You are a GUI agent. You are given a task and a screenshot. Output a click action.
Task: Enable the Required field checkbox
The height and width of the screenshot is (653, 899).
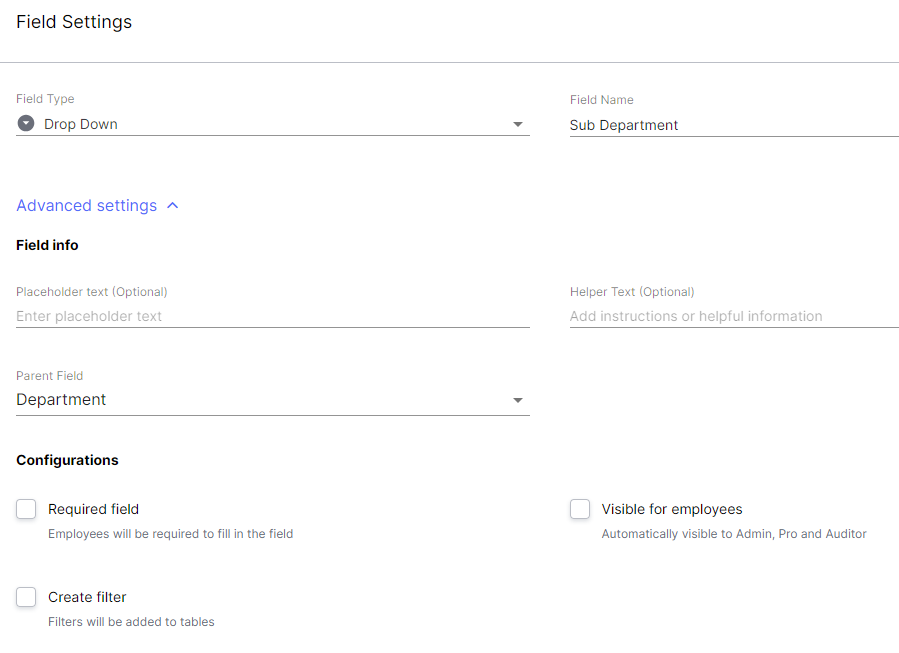(26, 509)
